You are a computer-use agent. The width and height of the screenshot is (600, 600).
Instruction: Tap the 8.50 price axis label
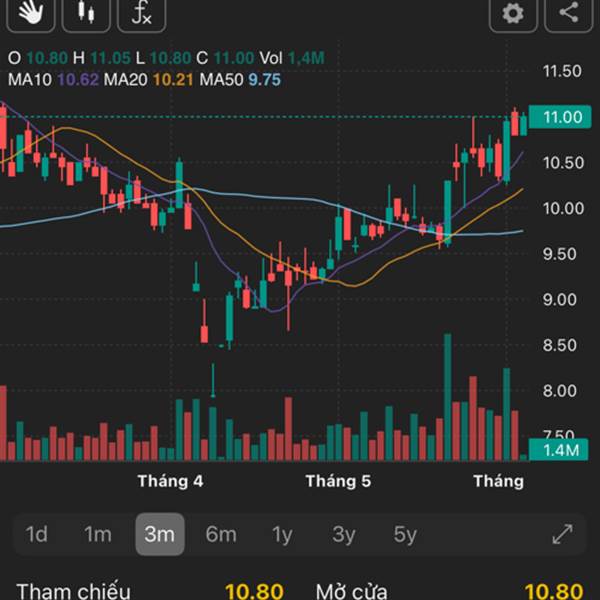[x=559, y=345]
